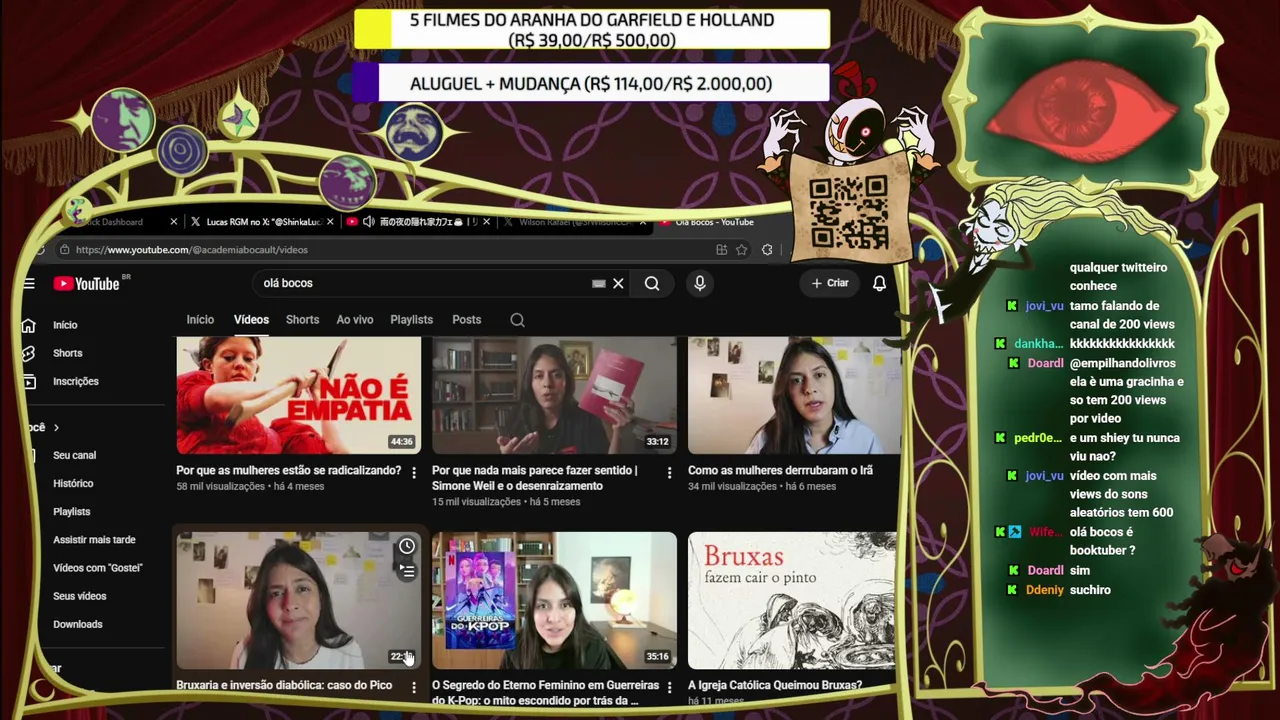Screen dimensions: 1280x720
Task: Play the 33:12 Simone Weil video thumbnail
Action: 554,395
